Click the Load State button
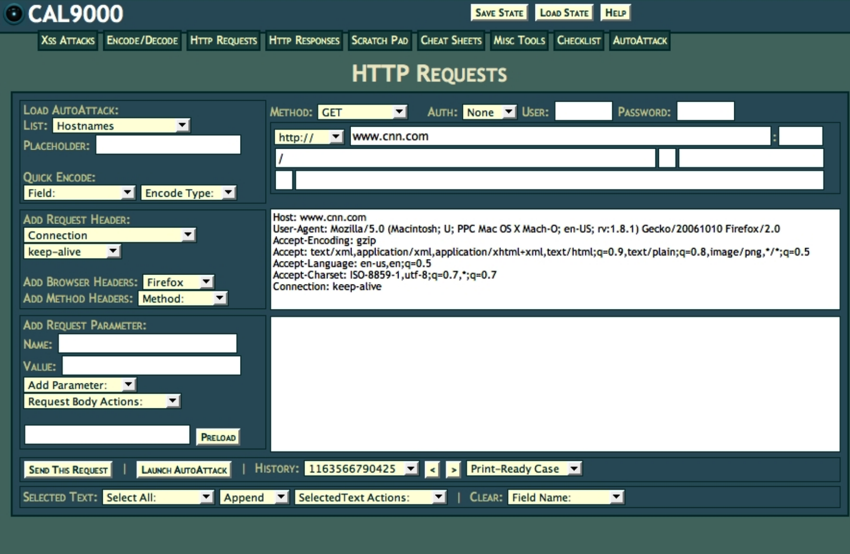The width and height of the screenshot is (850, 554). point(563,13)
